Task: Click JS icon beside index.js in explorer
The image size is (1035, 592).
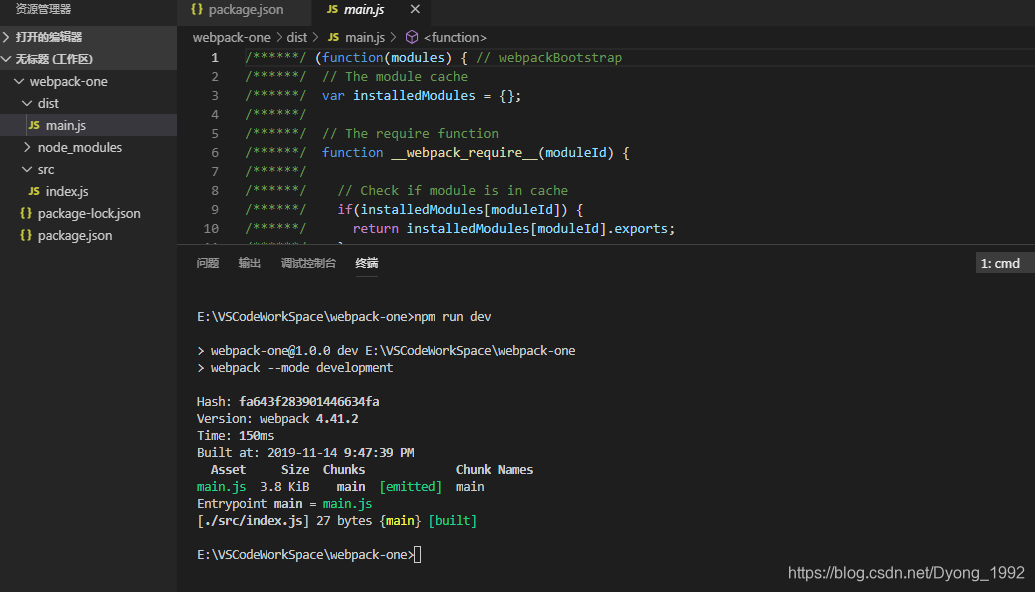Action: (x=34, y=191)
